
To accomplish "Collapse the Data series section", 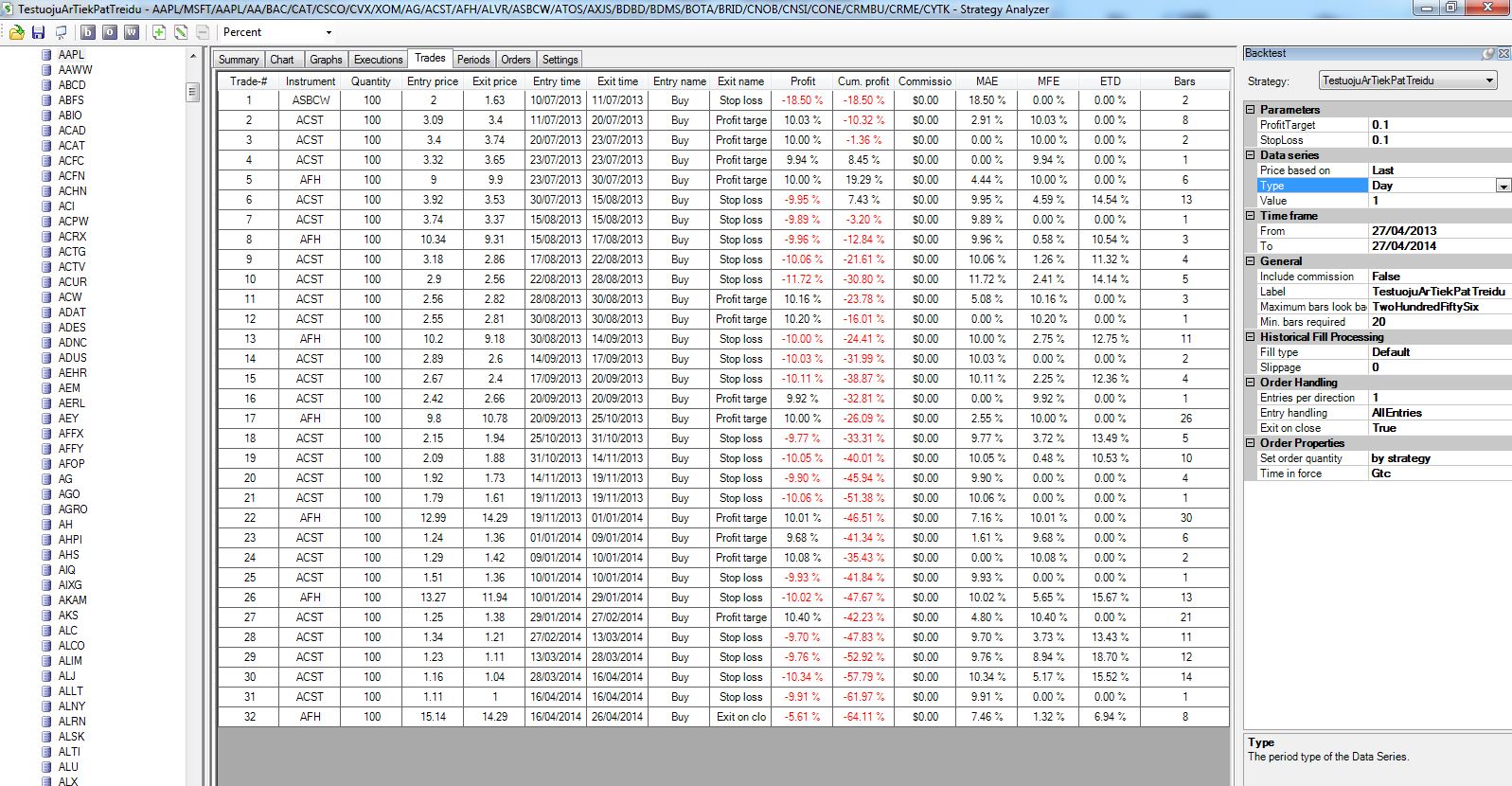I will point(1251,155).
